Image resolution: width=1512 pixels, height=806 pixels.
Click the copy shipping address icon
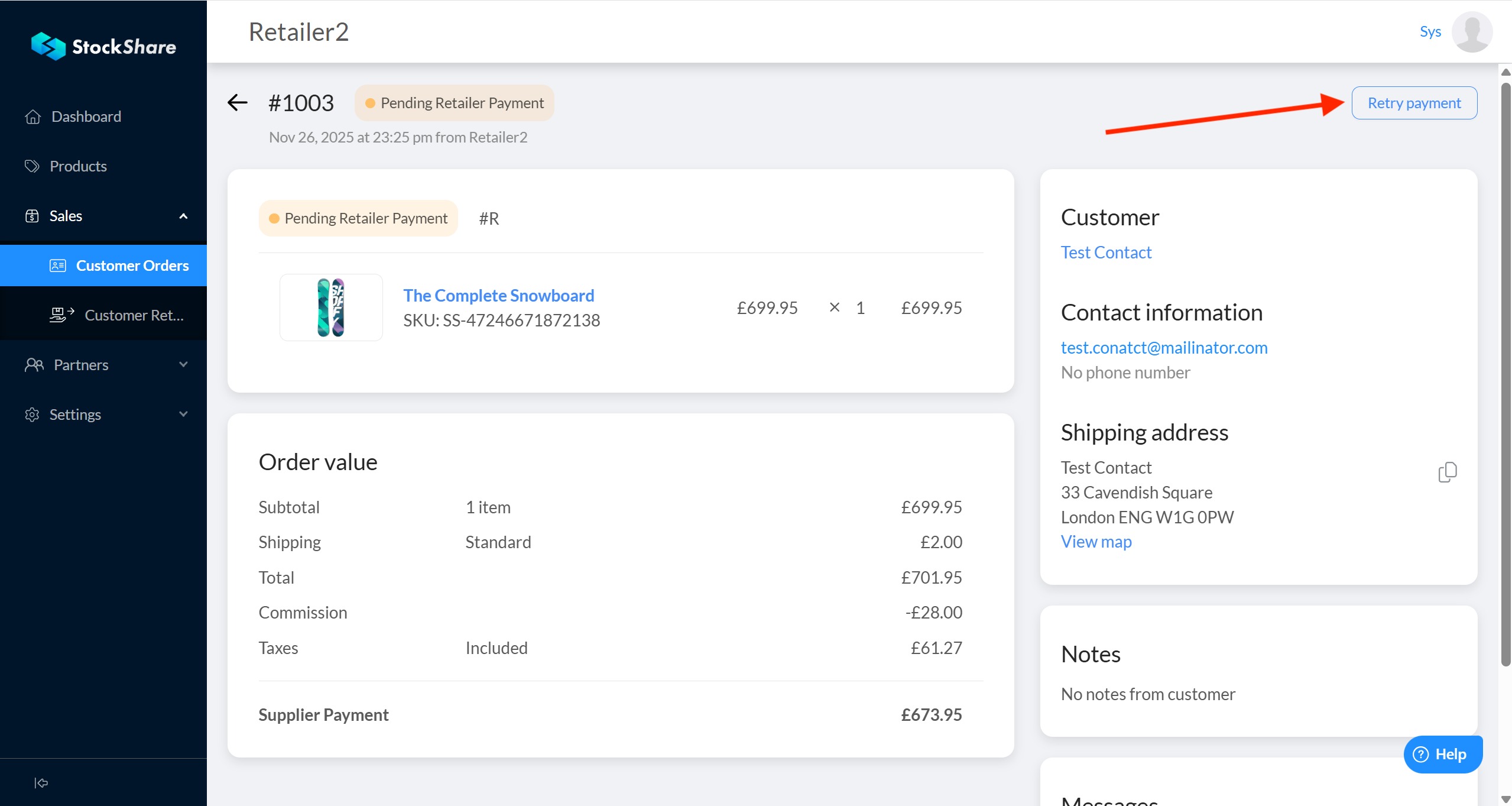click(x=1447, y=472)
